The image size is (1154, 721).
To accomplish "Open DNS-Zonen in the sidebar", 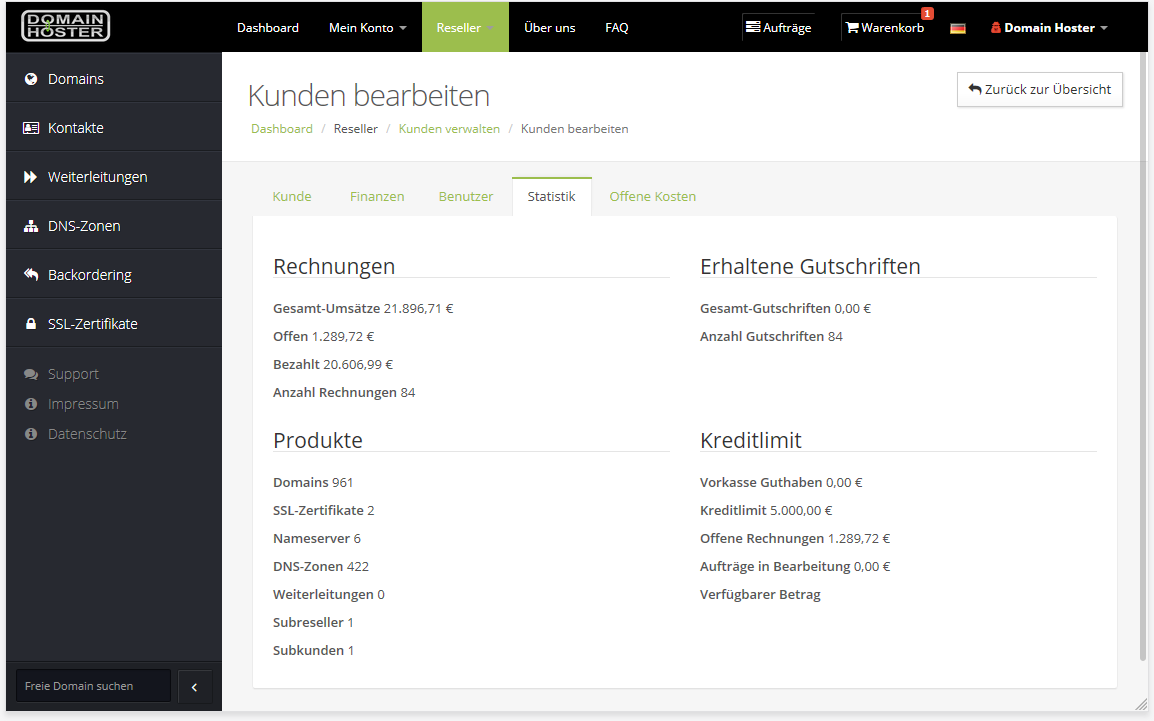I will point(114,226).
